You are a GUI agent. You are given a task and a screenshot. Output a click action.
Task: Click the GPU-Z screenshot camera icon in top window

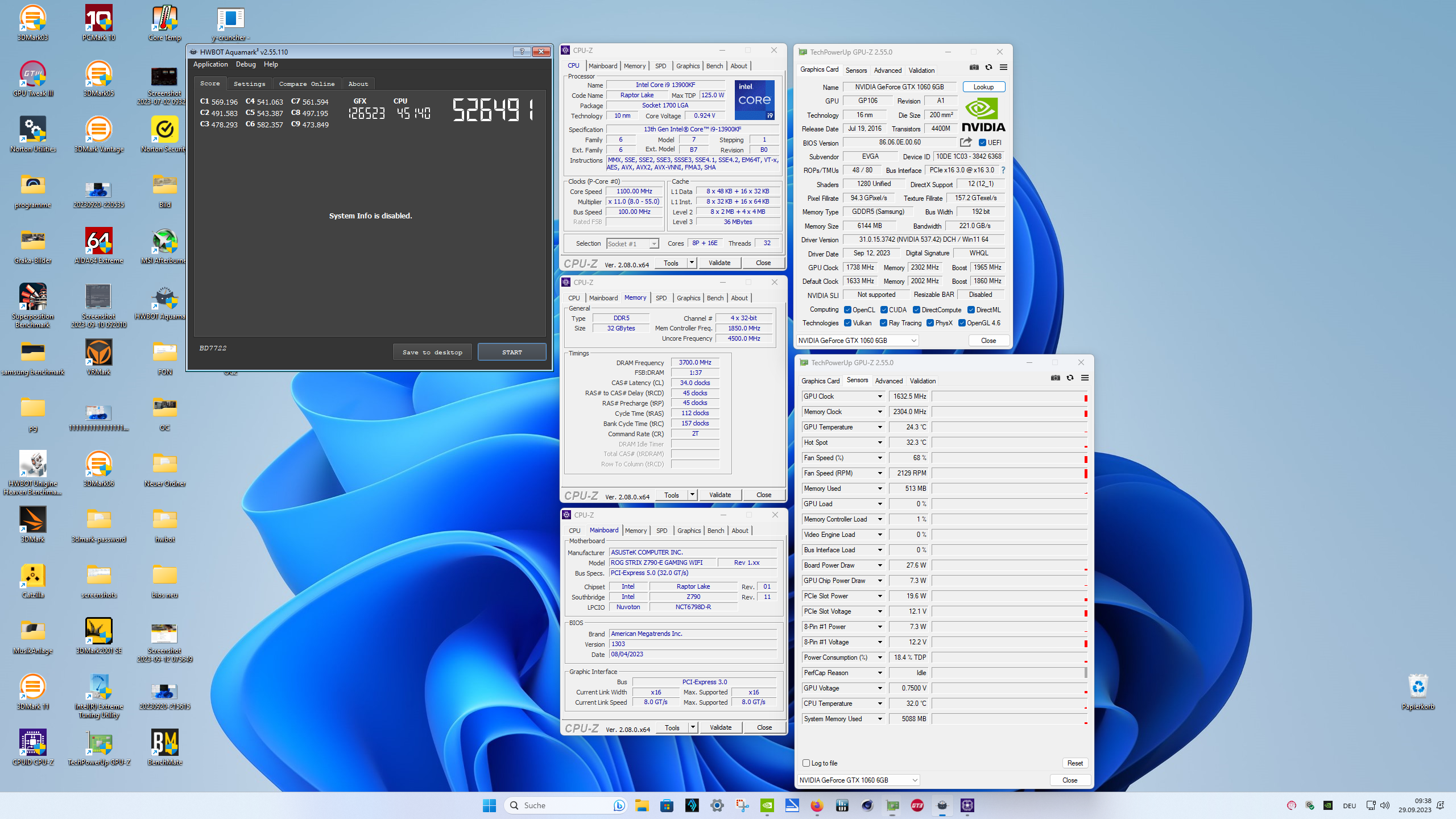tap(974, 67)
